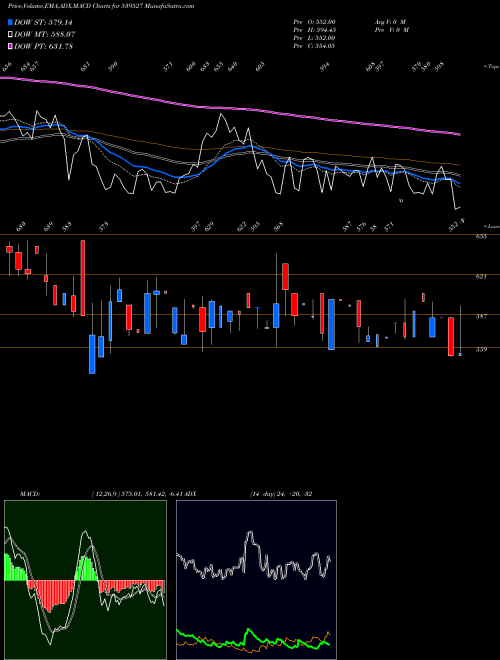Viewport: 500px width, 660px height.
Task: Click the 'DOW PT: 631.78' legend text
Action: (43, 46)
